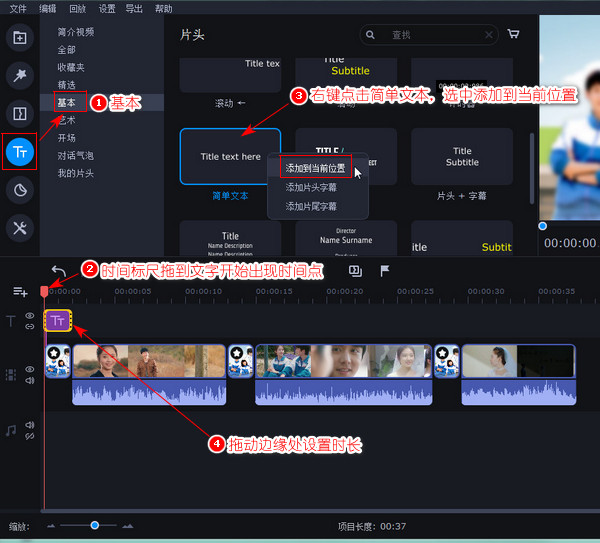Open the 回放 menu

click(x=78, y=8)
